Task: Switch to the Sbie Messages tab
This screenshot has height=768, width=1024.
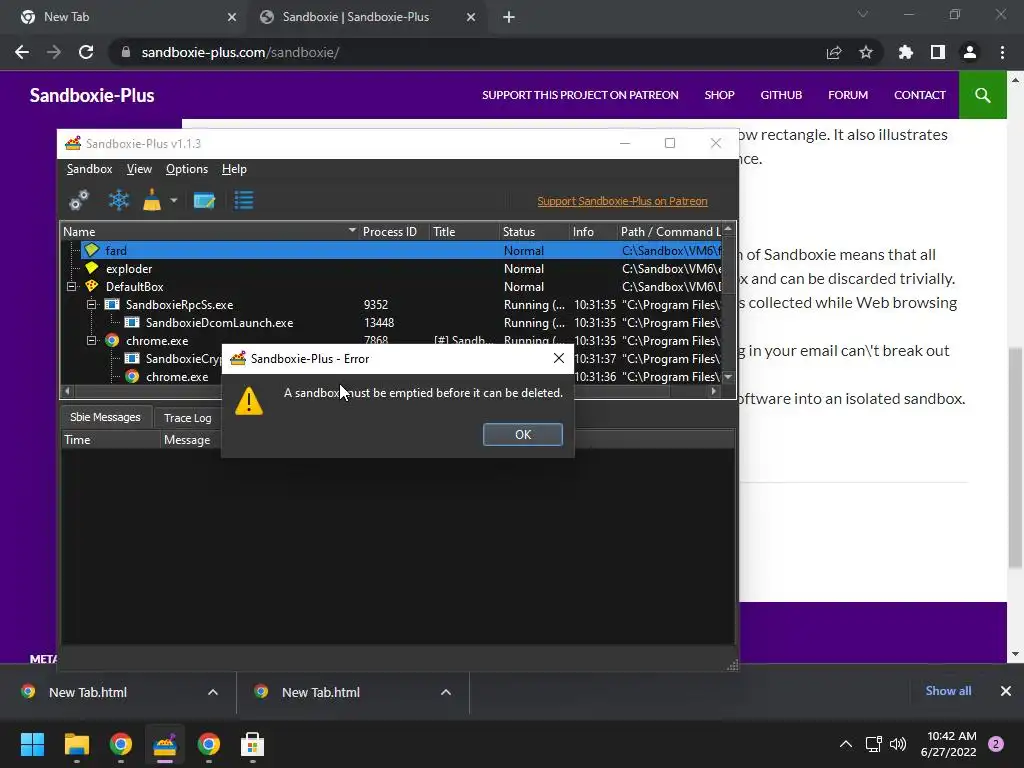Action: (x=105, y=417)
